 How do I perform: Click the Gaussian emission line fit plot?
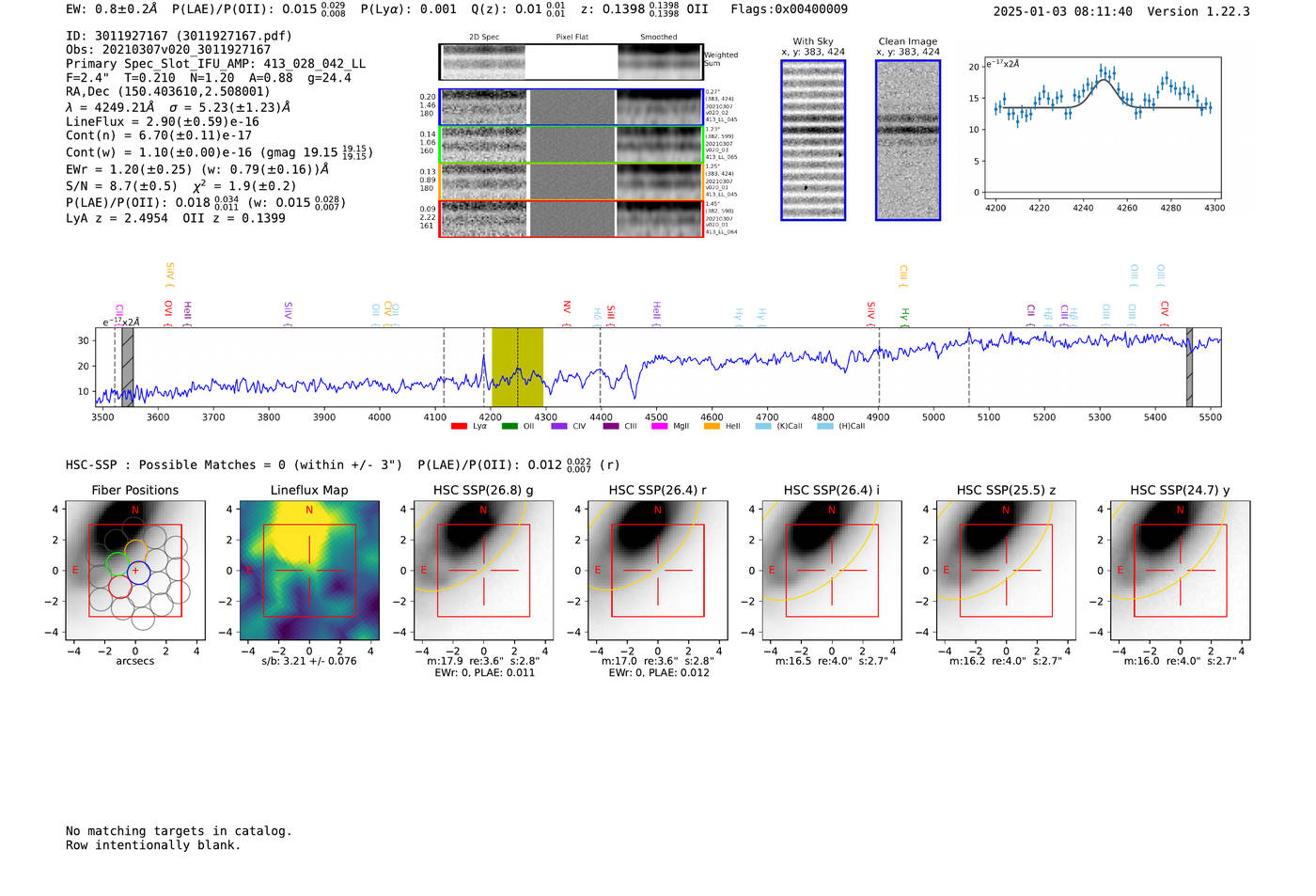pyautogui.click(x=1102, y=127)
